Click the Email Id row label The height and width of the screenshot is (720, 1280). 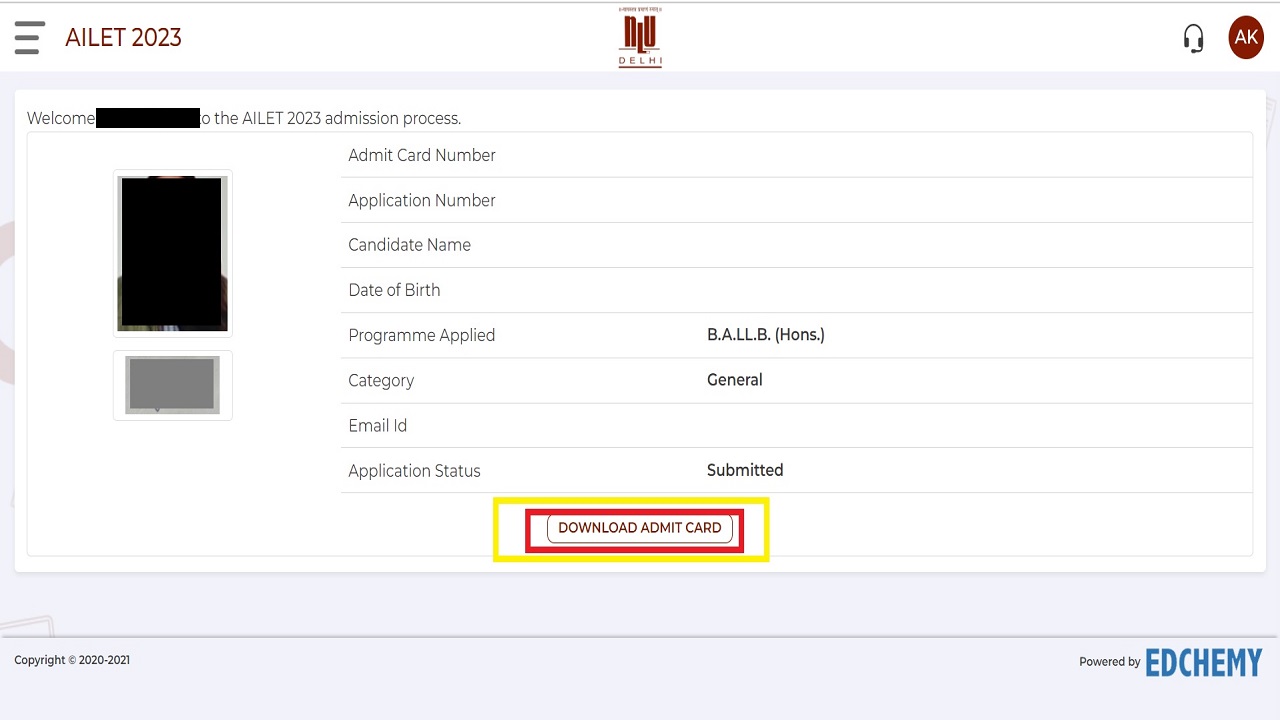point(377,426)
